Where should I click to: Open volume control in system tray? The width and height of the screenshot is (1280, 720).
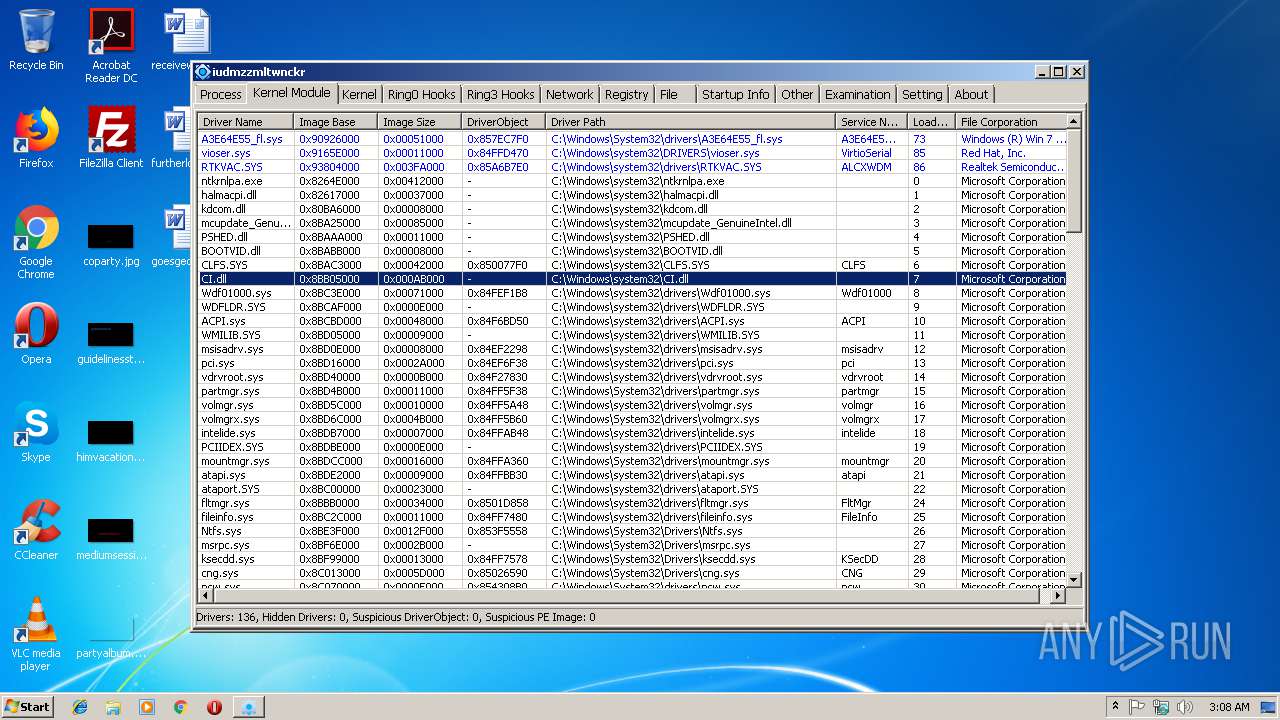point(1184,707)
